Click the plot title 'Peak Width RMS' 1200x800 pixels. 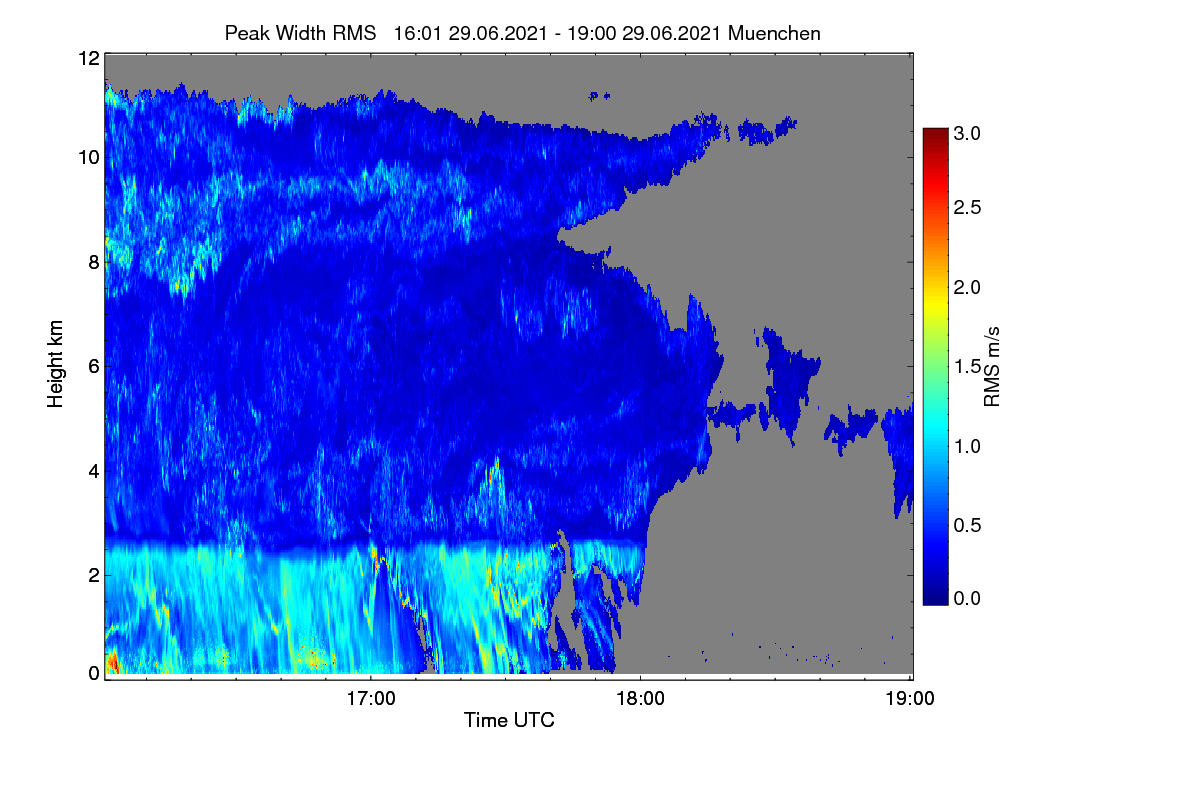(299, 33)
